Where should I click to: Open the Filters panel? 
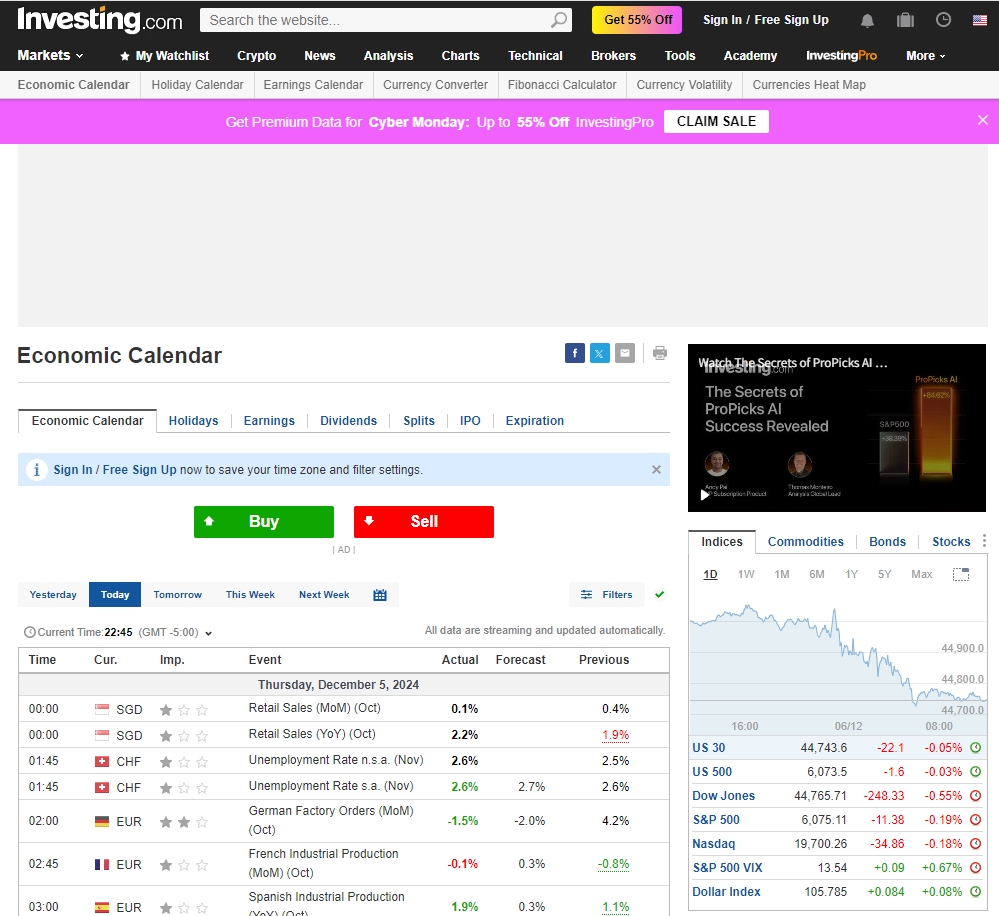pyautogui.click(x=607, y=595)
